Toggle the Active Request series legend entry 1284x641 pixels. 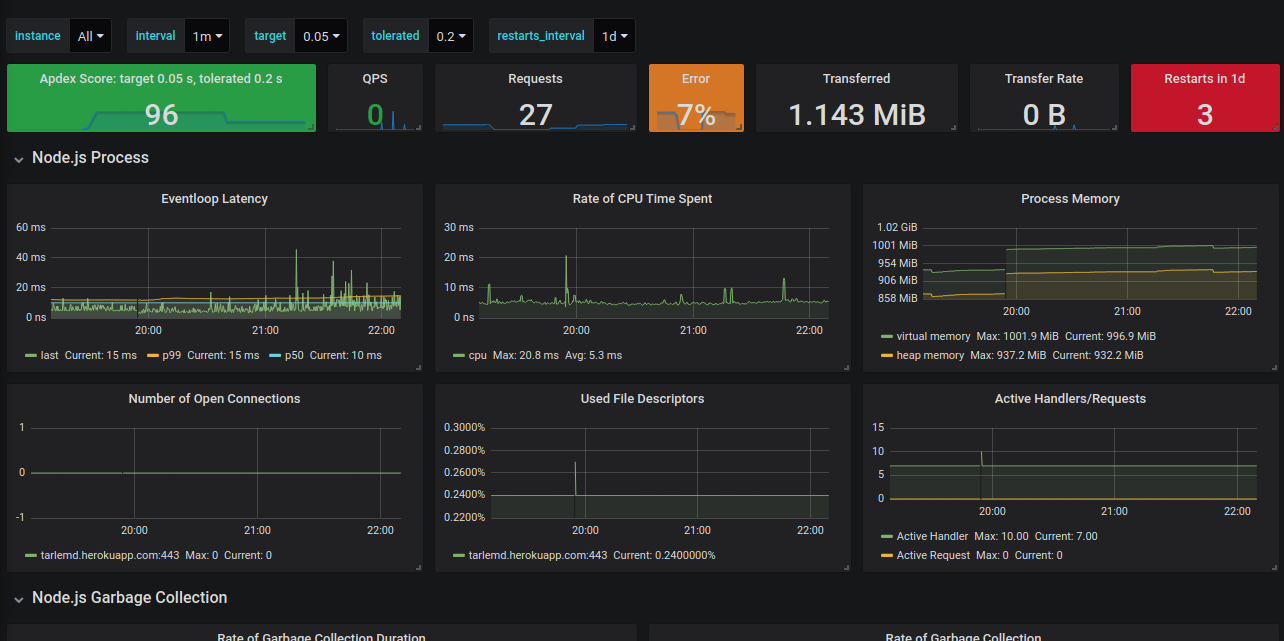(933, 555)
